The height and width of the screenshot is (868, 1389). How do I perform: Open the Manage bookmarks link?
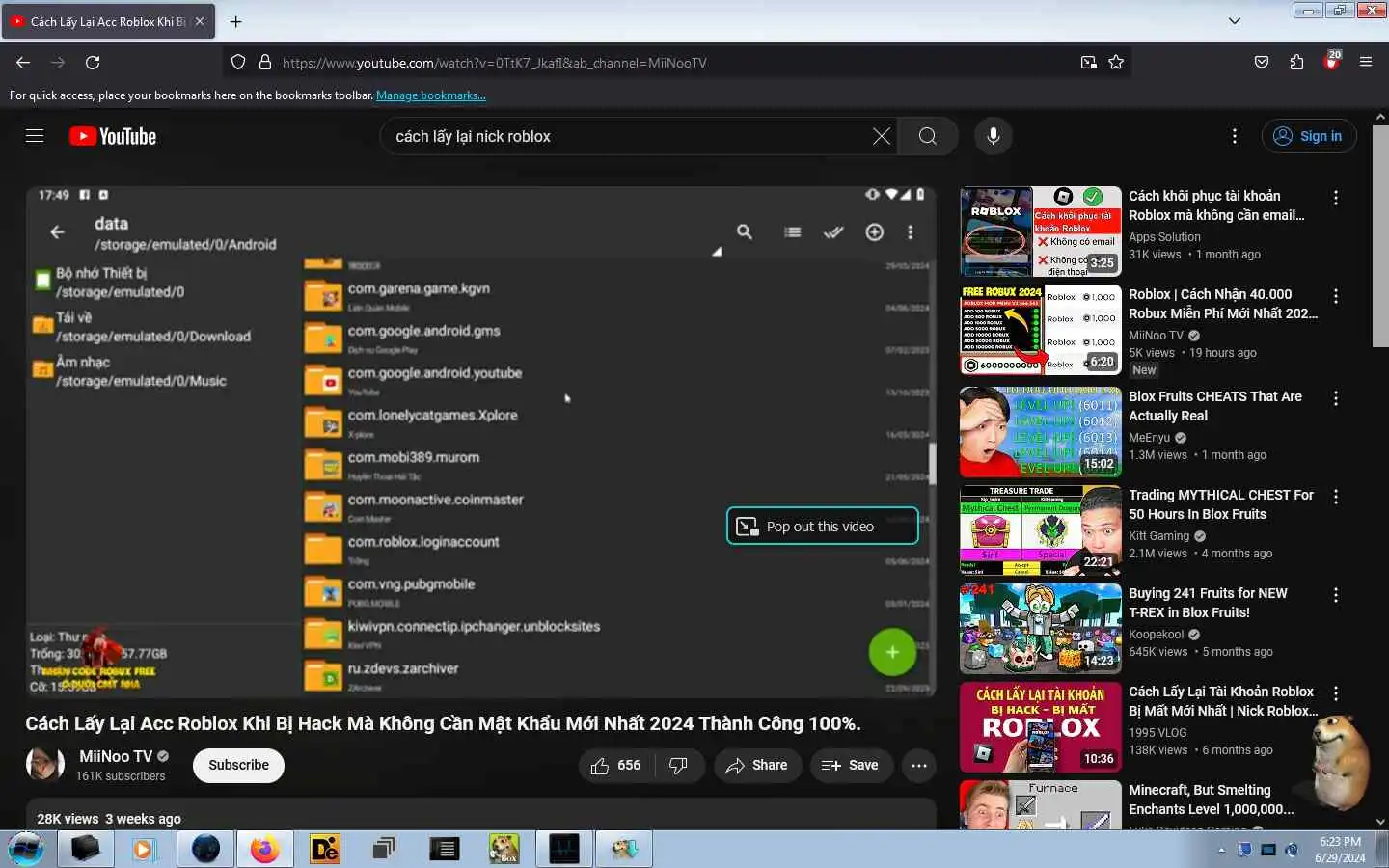[431, 95]
